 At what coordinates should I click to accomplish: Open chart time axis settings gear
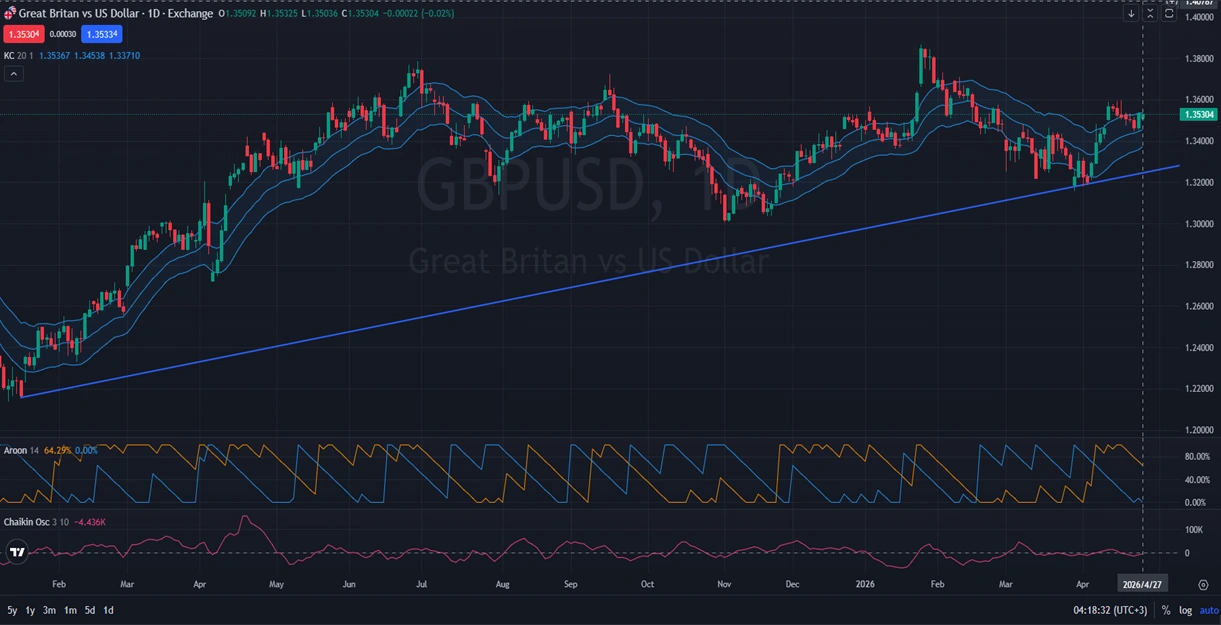1203,584
